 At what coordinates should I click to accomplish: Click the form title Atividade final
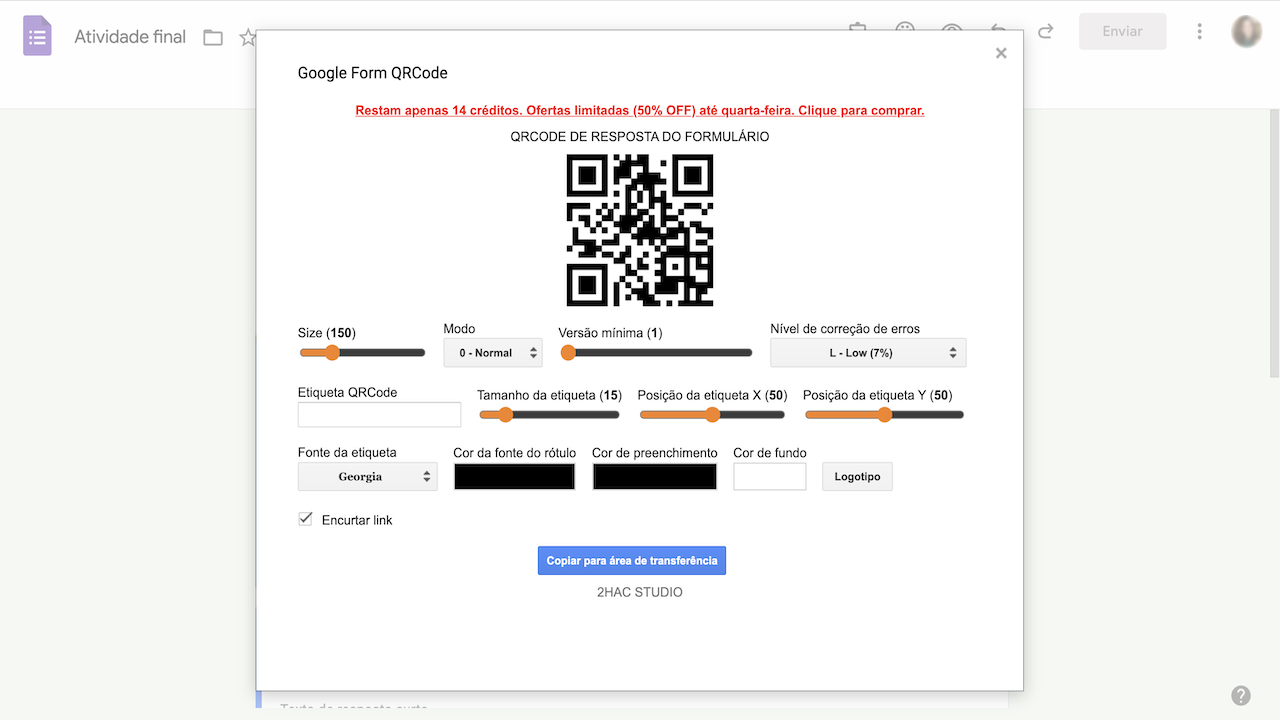(130, 37)
